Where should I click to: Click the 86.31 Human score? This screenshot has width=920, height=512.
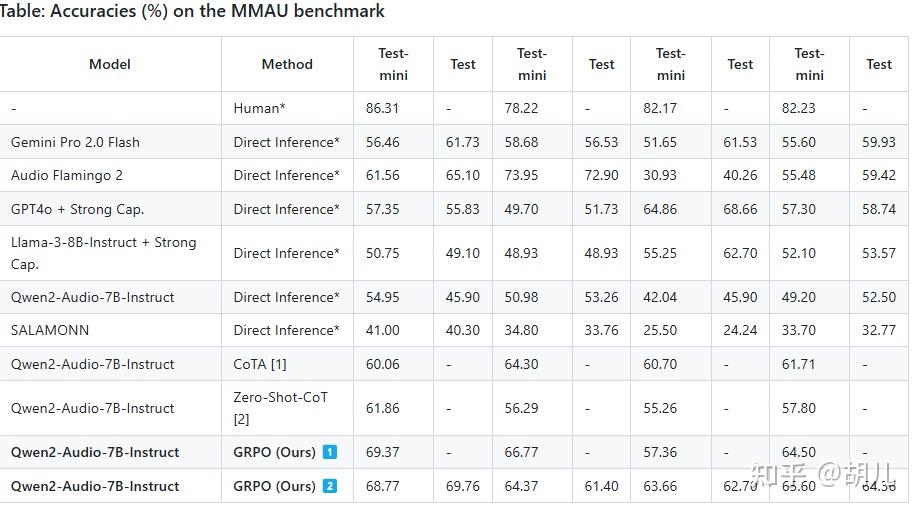382,108
